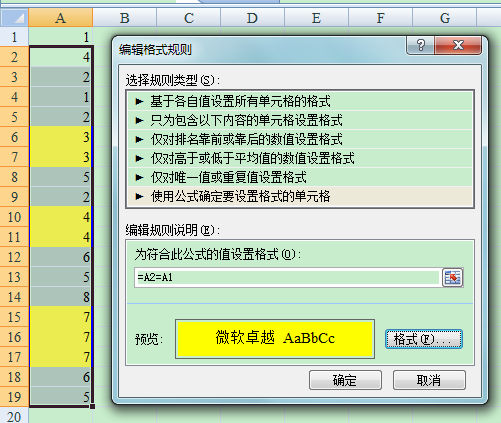Select row 7 header
Screen dimensions: 501x423
[x=14, y=157]
